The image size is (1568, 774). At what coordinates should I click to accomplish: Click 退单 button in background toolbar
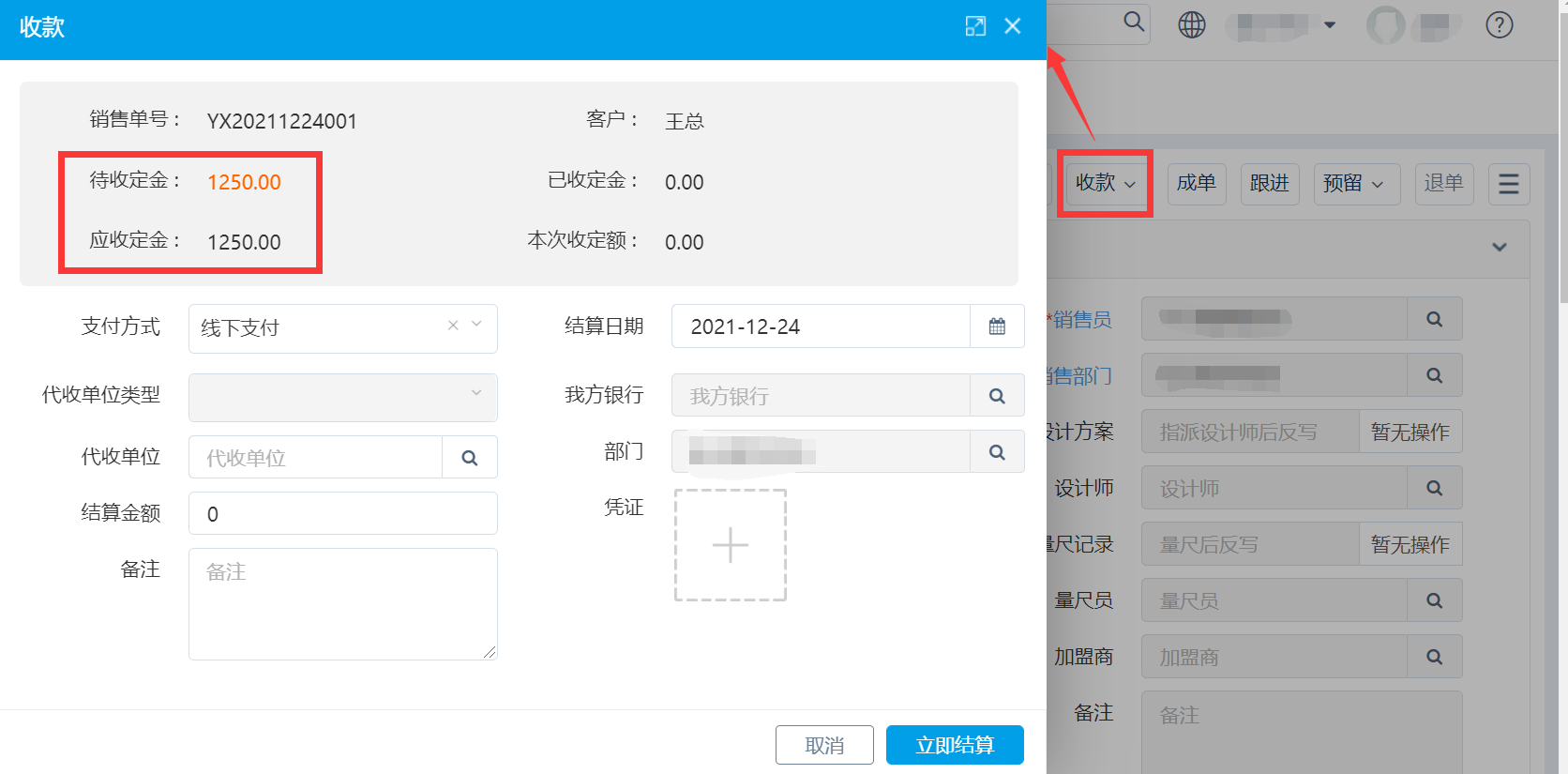pyautogui.click(x=1444, y=183)
